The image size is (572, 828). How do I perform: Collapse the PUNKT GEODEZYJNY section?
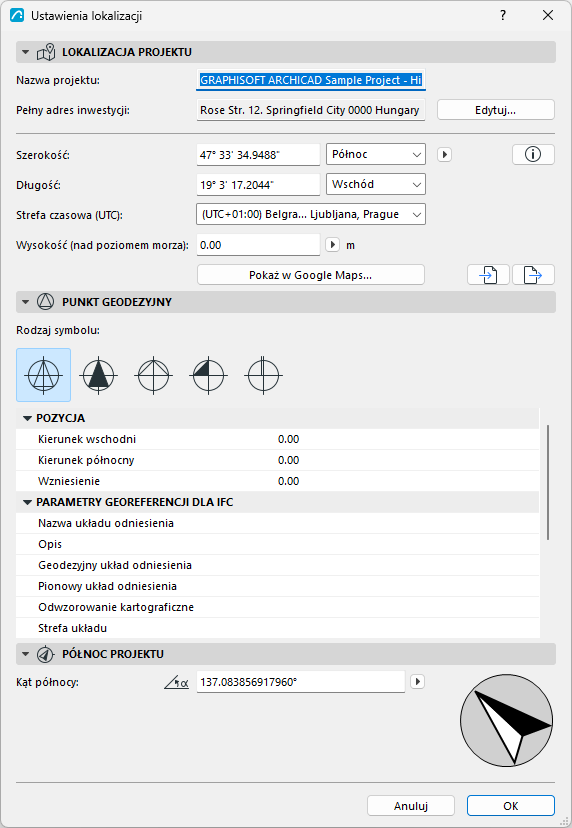[25, 302]
